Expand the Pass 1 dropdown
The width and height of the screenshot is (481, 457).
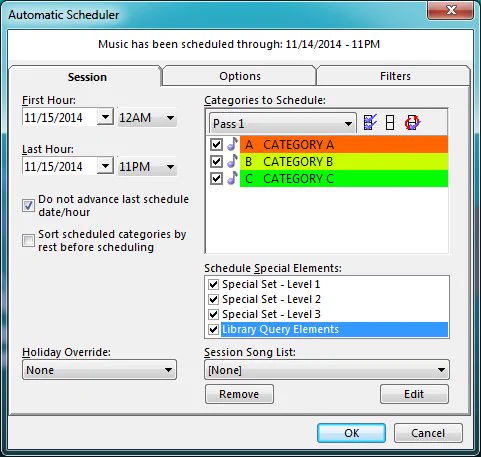[x=282, y=124]
